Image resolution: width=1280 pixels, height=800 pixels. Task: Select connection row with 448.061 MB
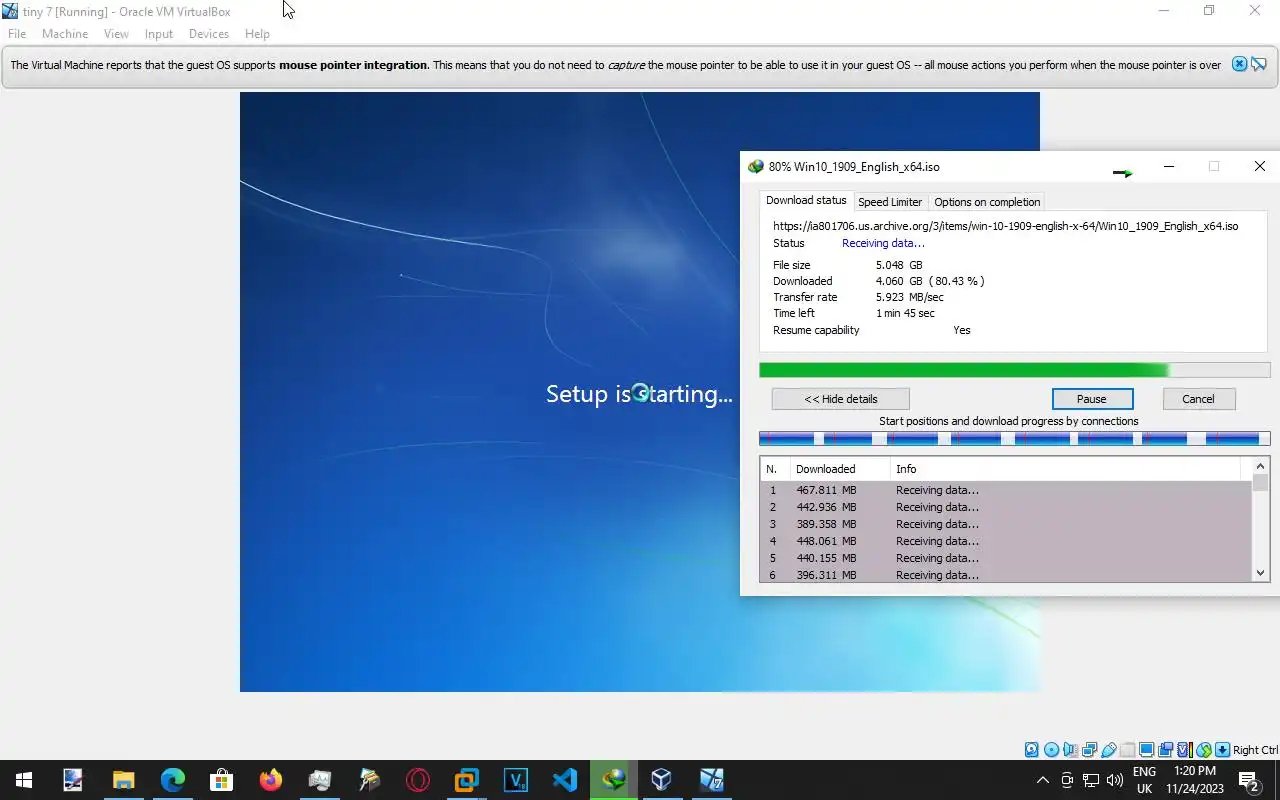coord(1006,541)
